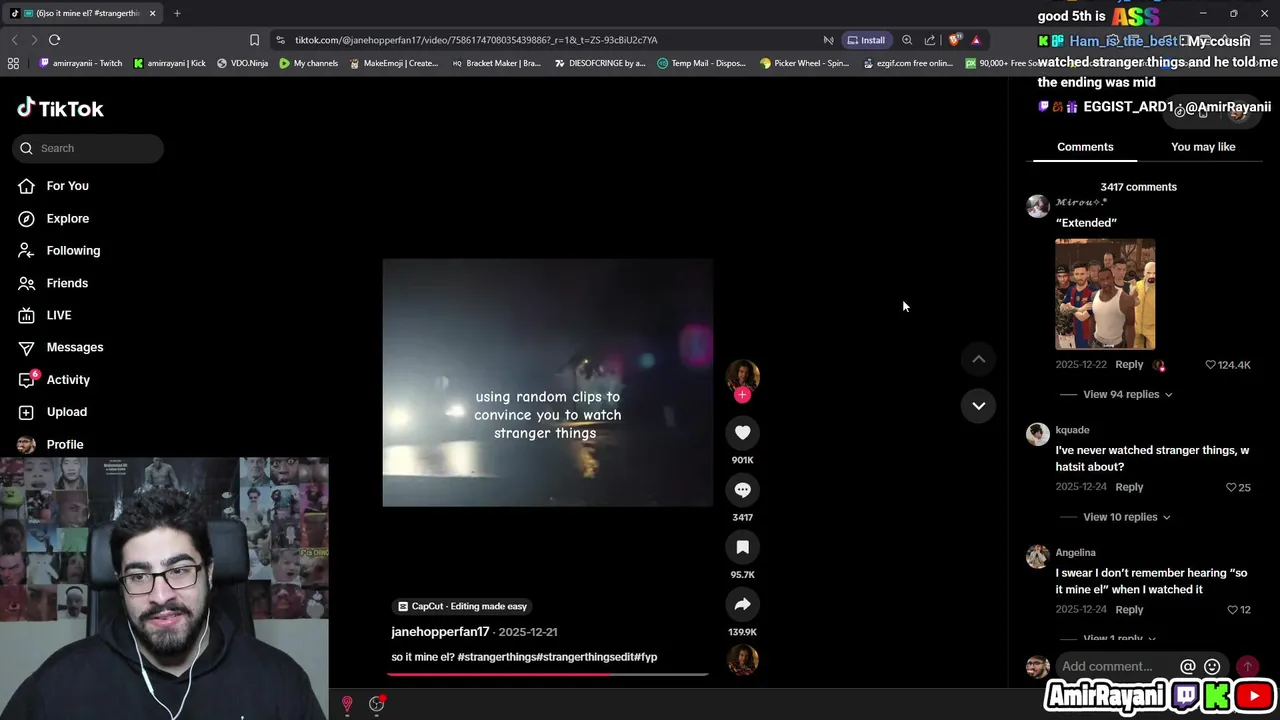
Task: Open kquade's commenter avatar
Action: pos(1038,433)
